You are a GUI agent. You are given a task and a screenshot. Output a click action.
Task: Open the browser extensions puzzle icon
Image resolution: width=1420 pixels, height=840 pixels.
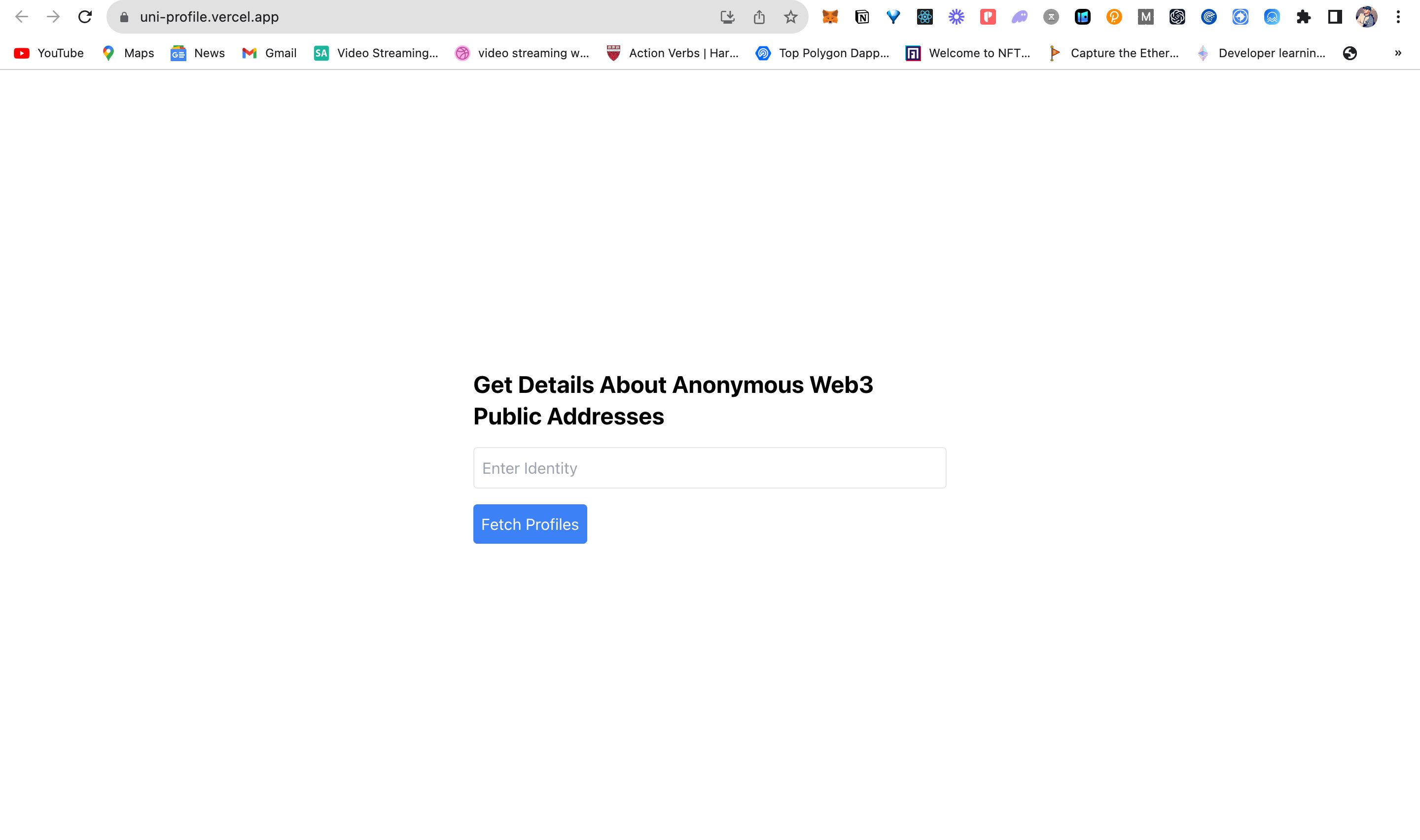tap(1303, 17)
